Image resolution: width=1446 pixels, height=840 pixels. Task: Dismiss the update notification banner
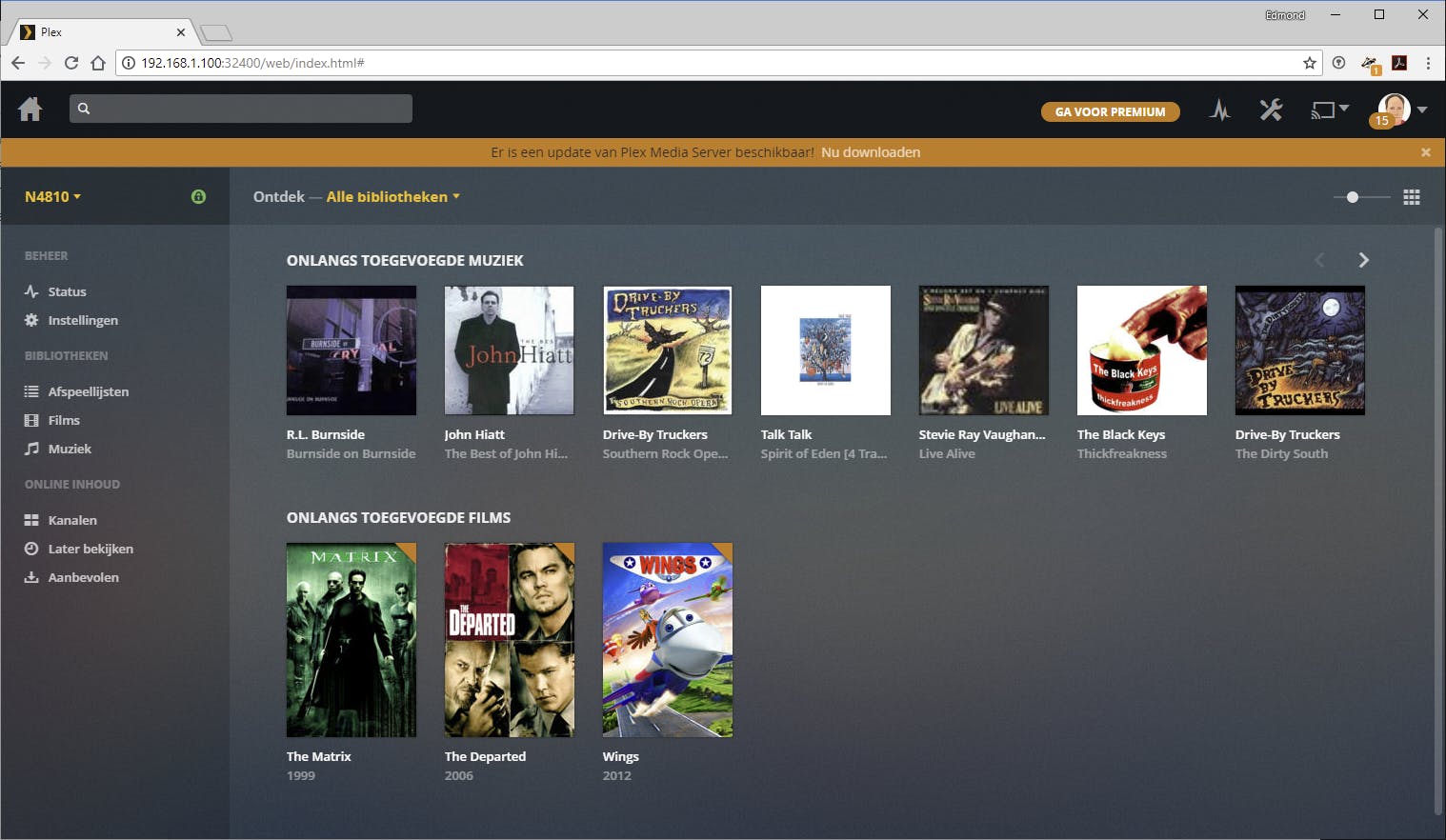[1425, 152]
